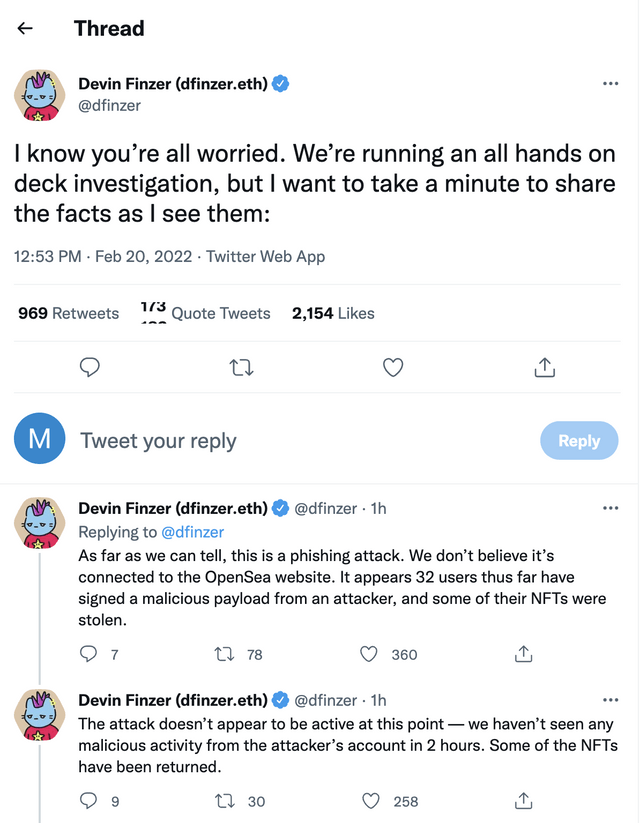Open more options on the last reply
The height and width of the screenshot is (823, 640).
610,700
